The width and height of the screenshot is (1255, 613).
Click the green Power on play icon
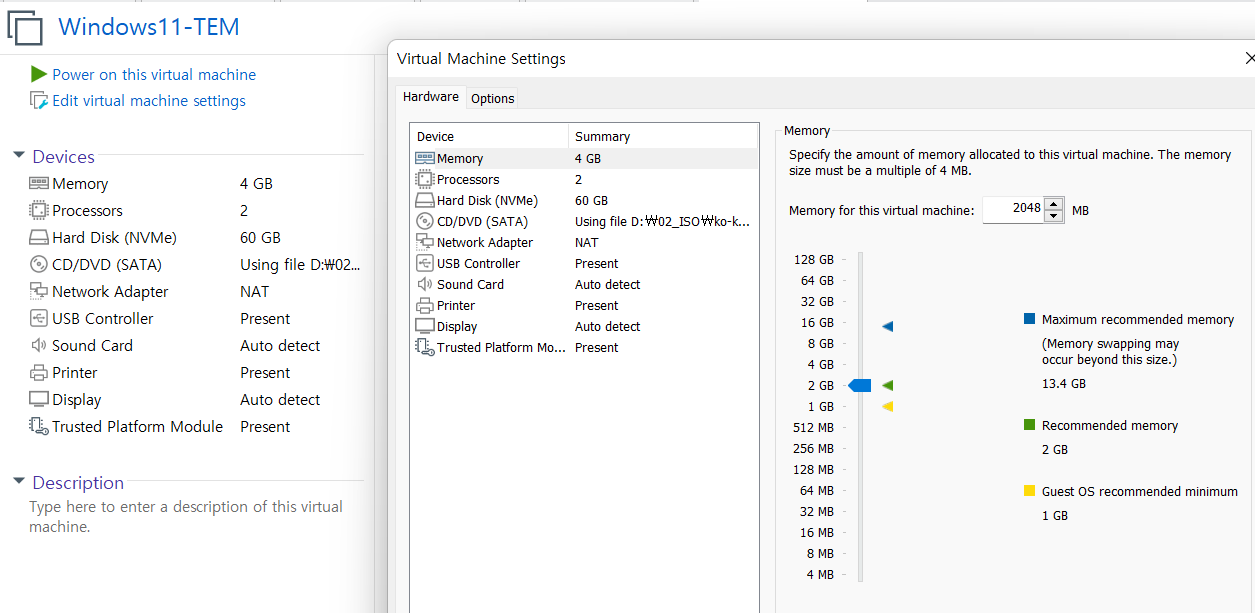pyautogui.click(x=39, y=74)
